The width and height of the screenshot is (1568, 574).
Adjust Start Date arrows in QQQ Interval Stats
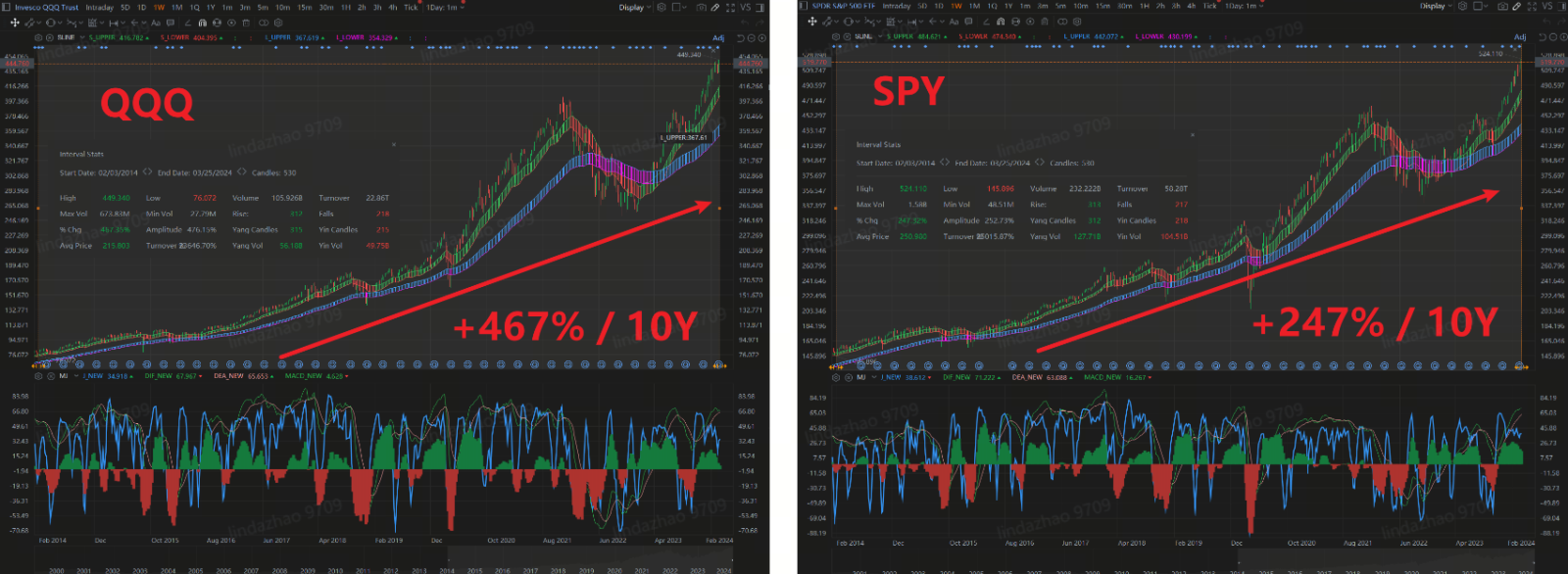(x=147, y=171)
